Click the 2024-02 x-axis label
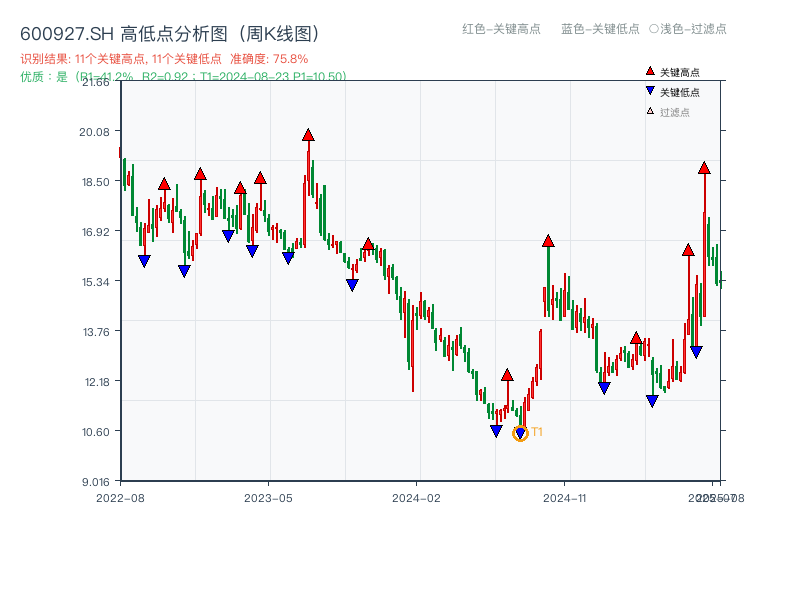This screenshot has height=600, width=800. click(415, 497)
